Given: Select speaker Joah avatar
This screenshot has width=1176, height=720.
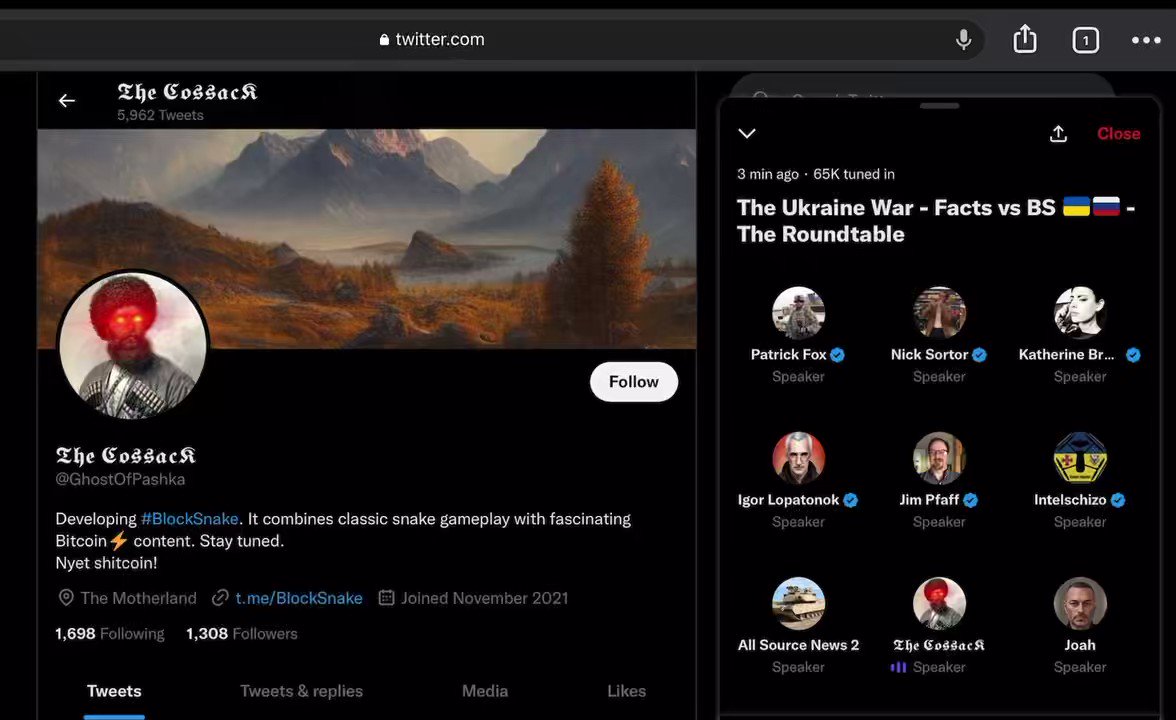Looking at the screenshot, I should point(1080,604).
